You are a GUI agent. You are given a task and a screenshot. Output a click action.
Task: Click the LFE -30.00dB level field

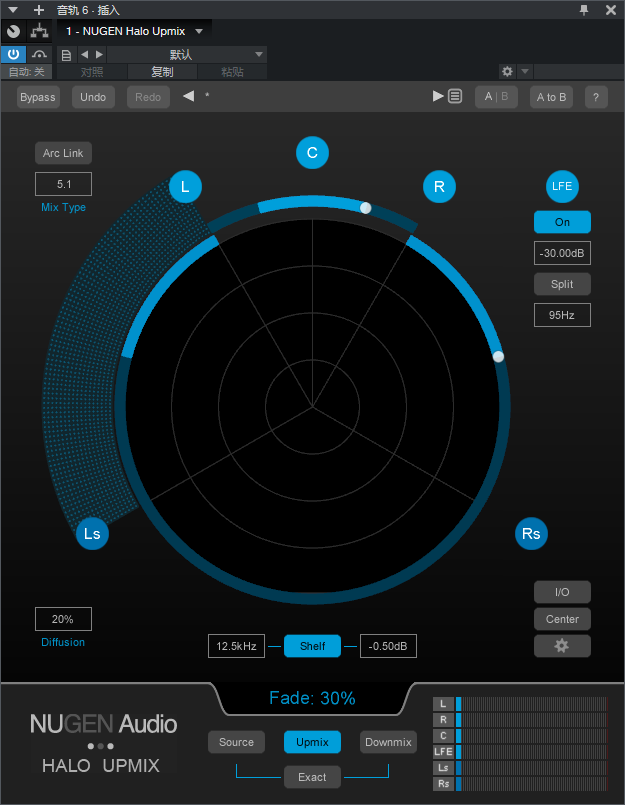click(562, 253)
